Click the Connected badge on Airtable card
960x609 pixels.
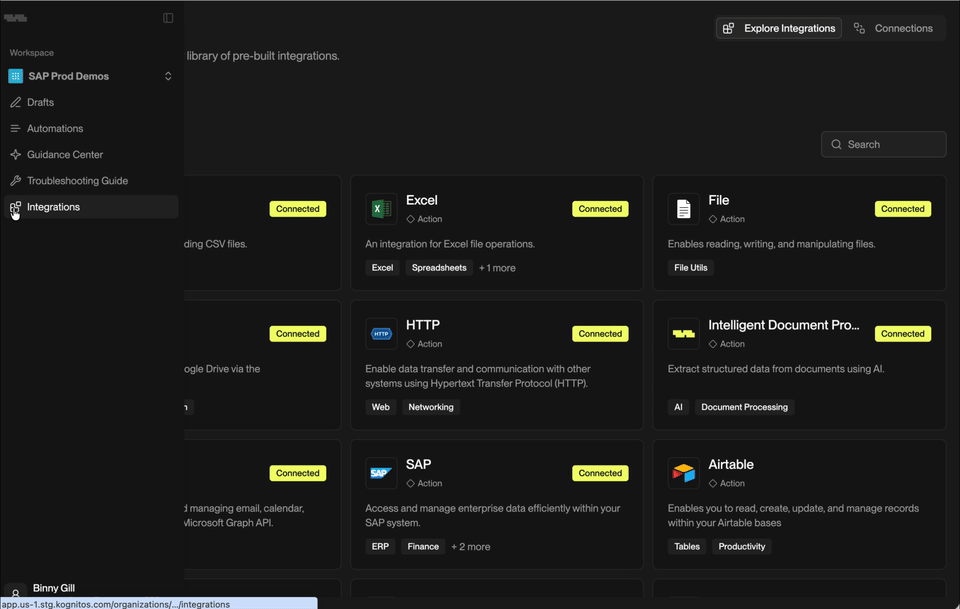coord(902,473)
